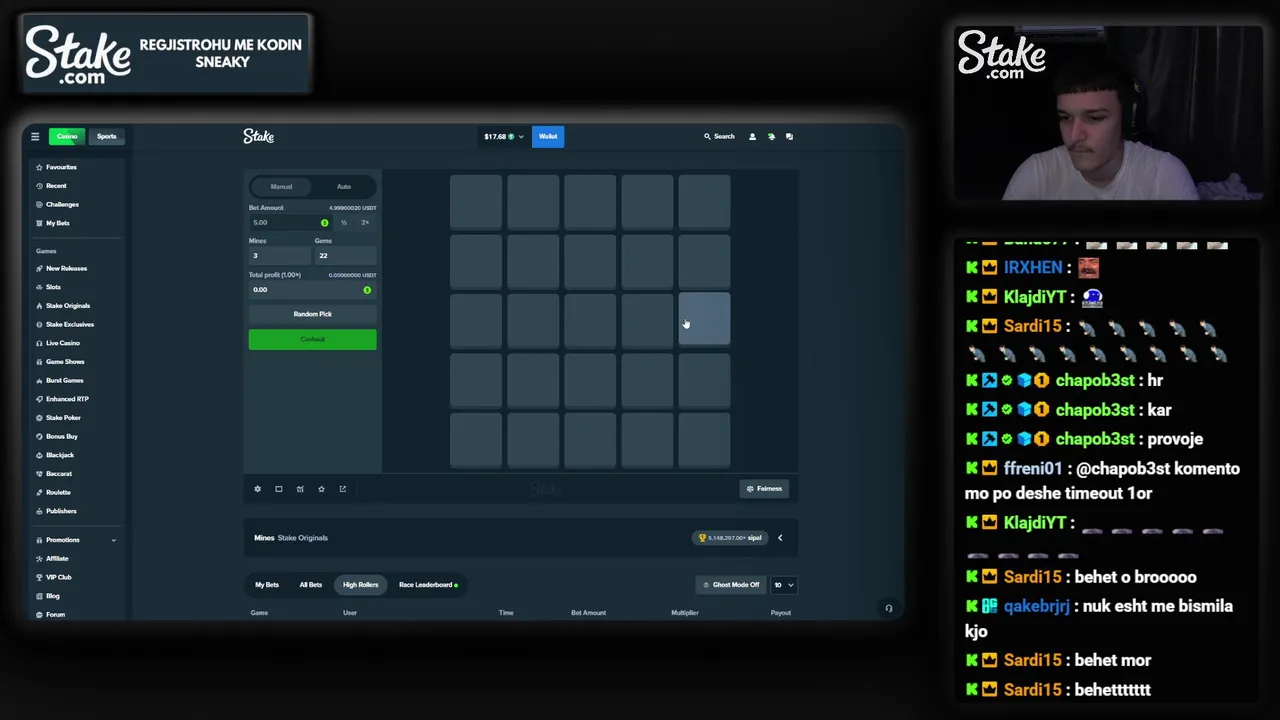The width and height of the screenshot is (1280, 720).
Task: Open live stats chart icon
Action: (300, 489)
